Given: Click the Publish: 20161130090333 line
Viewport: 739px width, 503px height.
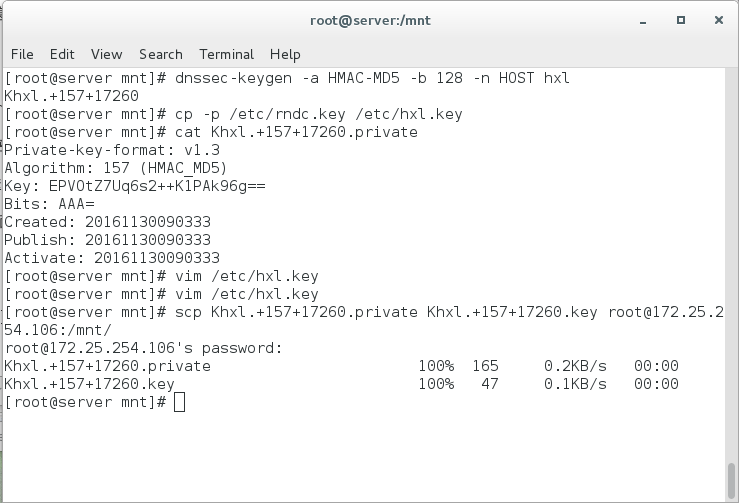Looking at the screenshot, I should pos(107,240).
